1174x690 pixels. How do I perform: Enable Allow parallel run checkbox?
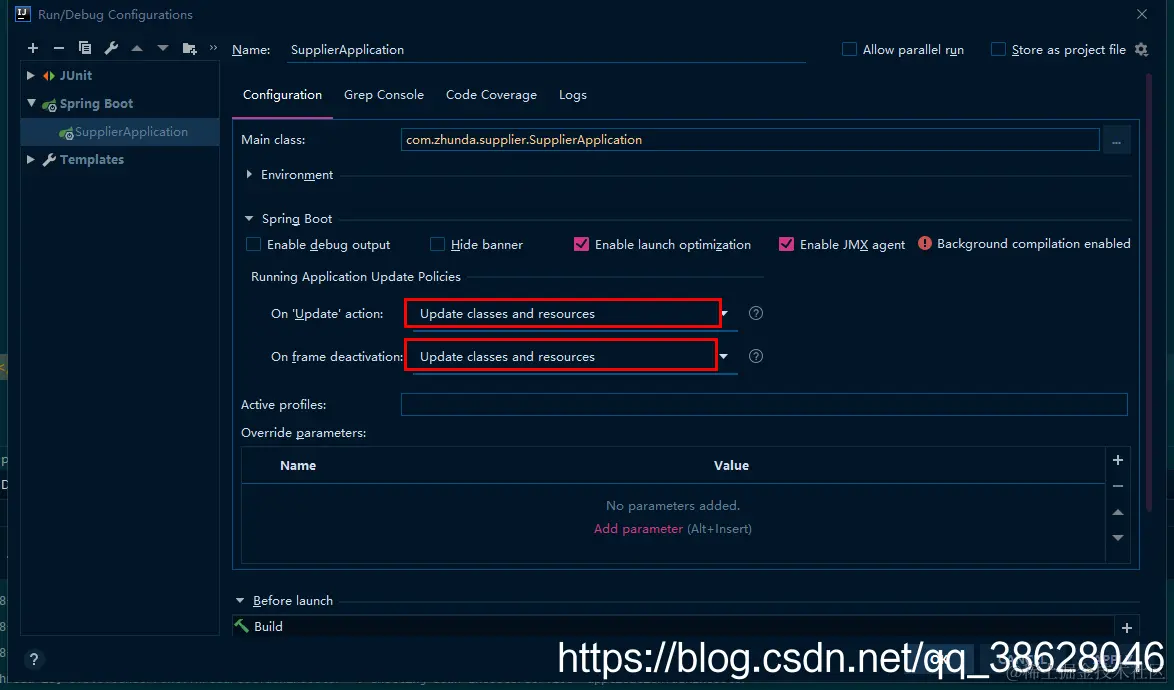pyautogui.click(x=849, y=49)
